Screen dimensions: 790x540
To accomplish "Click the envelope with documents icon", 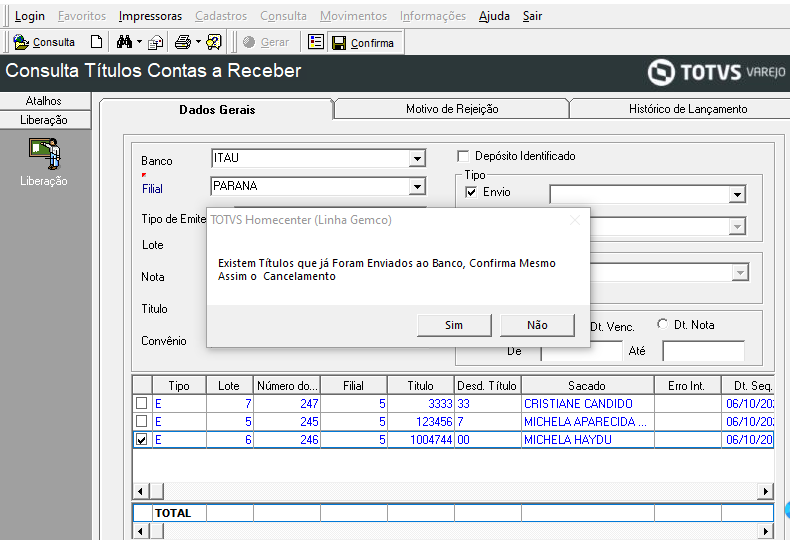I will pyautogui.click(x=156, y=42).
